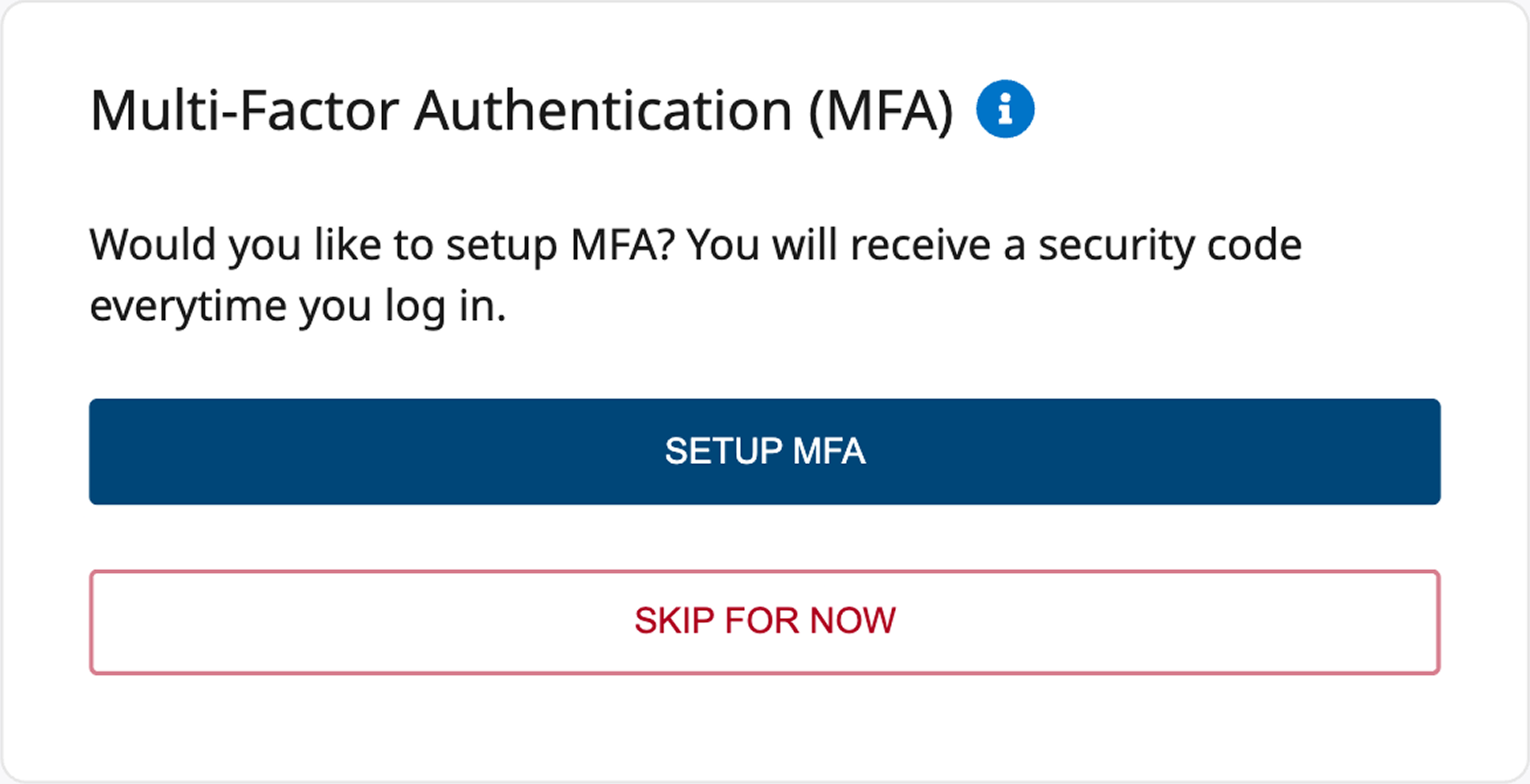The image size is (1530, 784).
Task: Tap the info symbol after "(MFA)"
Action: pyautogui.click(x=1005, y=109)
